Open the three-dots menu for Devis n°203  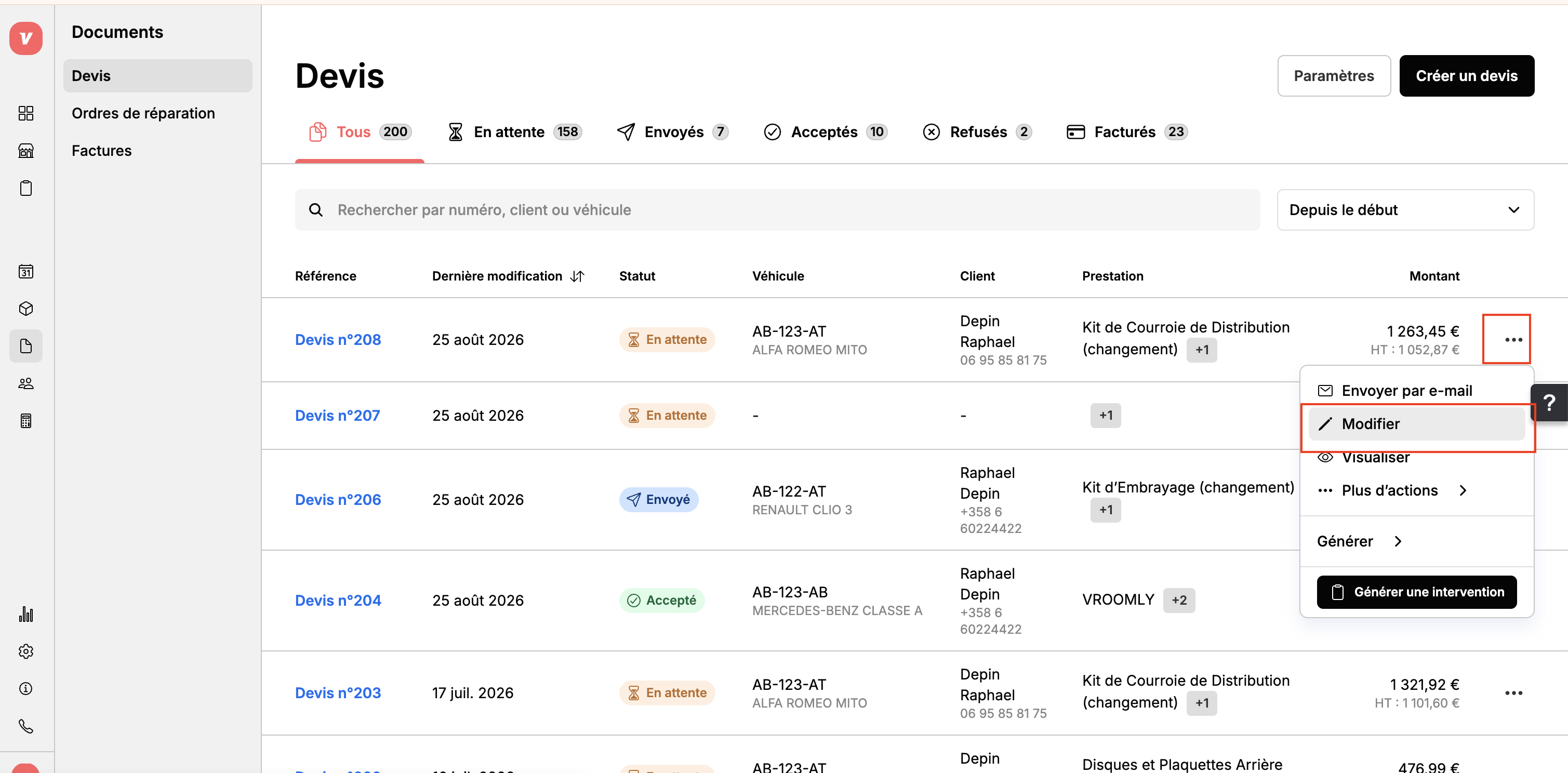(1513, 694)
